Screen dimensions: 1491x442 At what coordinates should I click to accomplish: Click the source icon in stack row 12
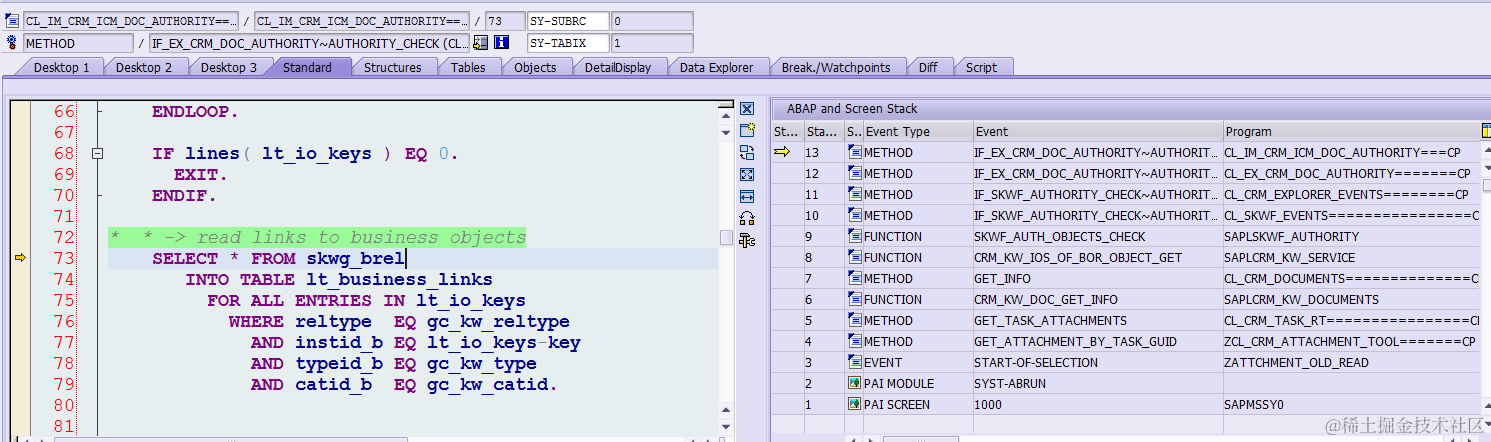[x=854, y=174]
